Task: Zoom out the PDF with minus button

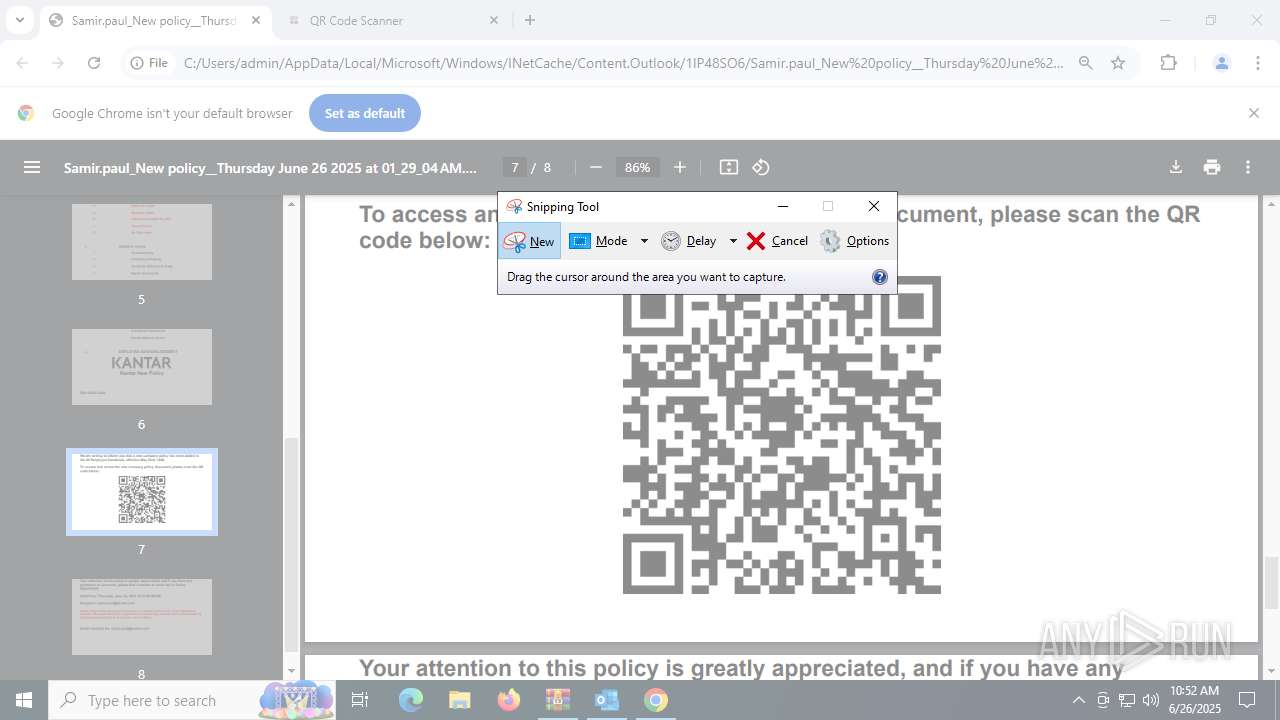Action: pyautogui.click(x=596, y=167)
